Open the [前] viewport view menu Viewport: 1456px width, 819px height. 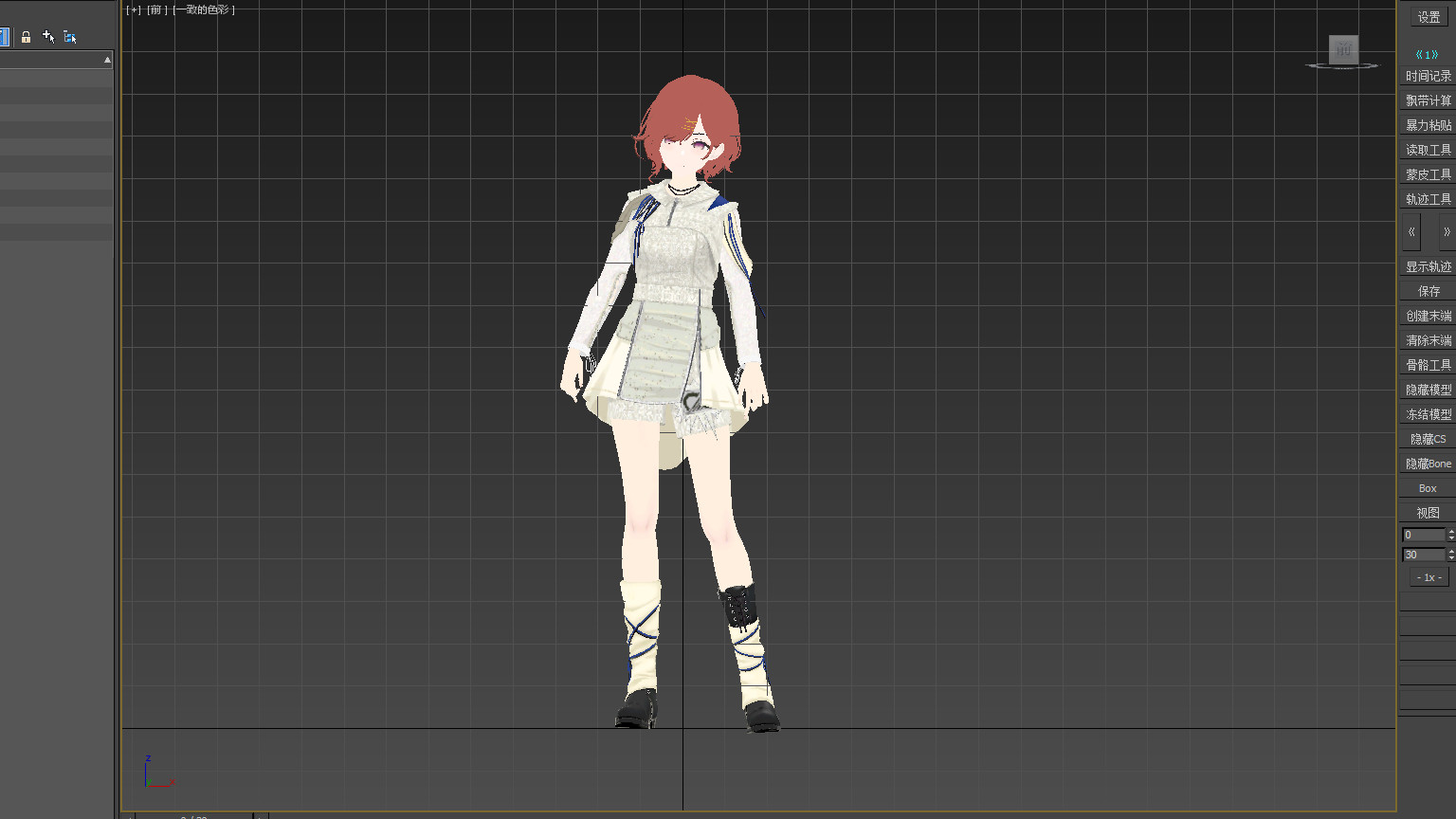pos(156,9)
